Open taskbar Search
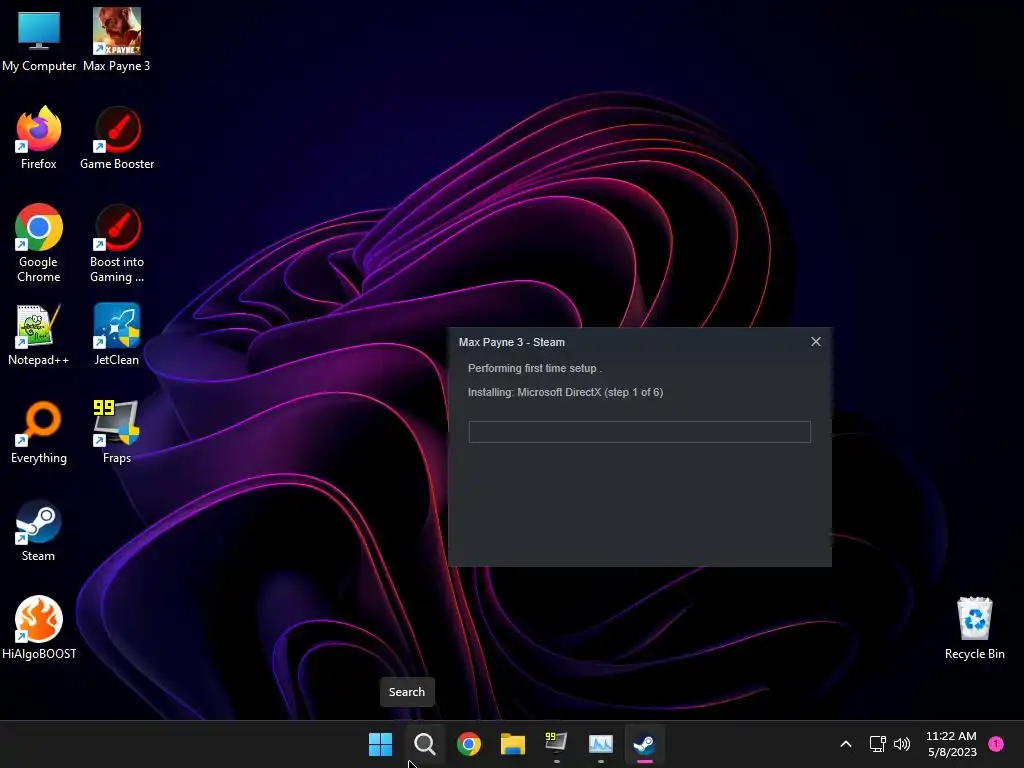 (424, 744)
